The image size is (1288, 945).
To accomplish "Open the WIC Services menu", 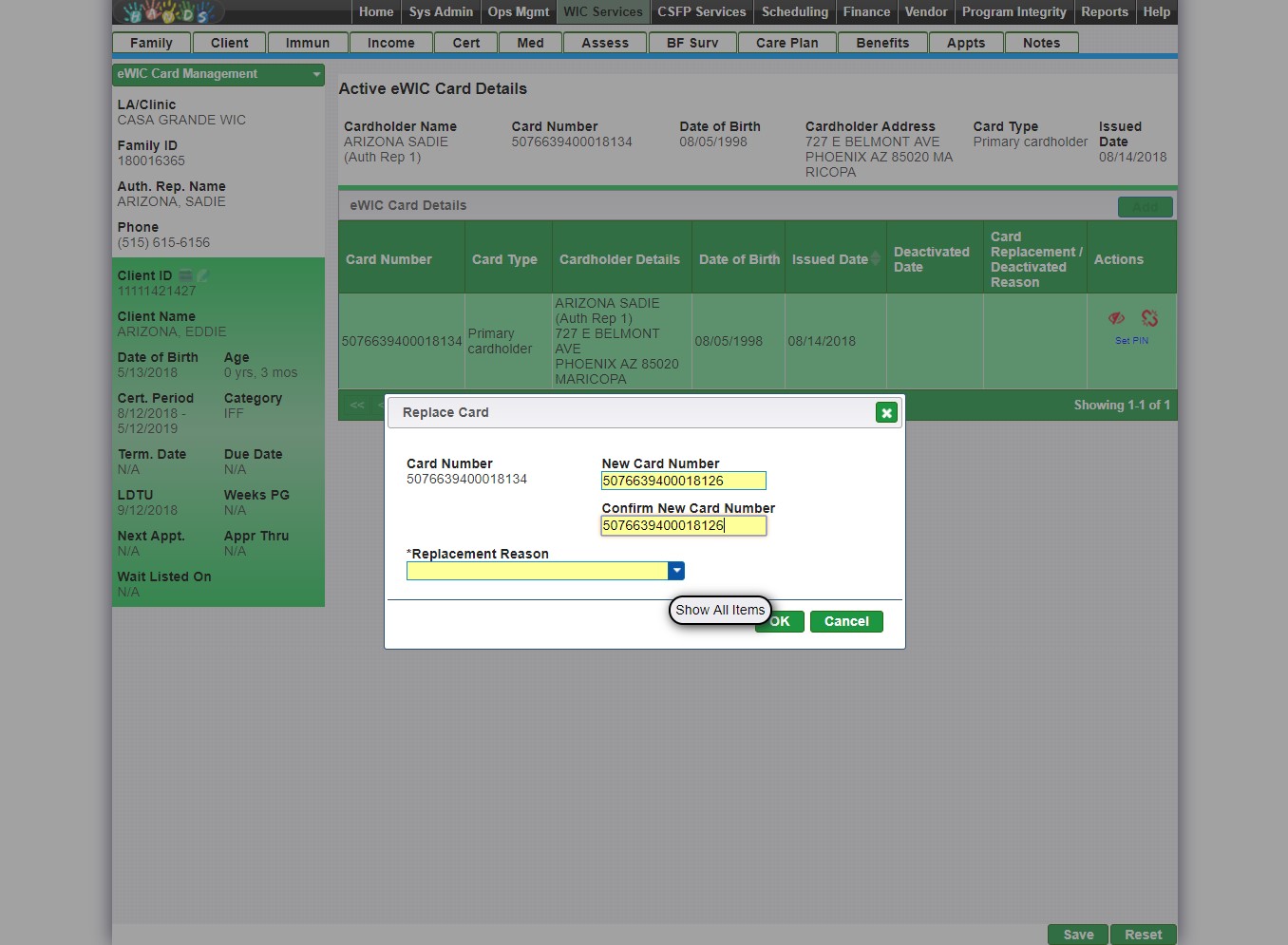I will pyautogui.click(x=602, y=12).
